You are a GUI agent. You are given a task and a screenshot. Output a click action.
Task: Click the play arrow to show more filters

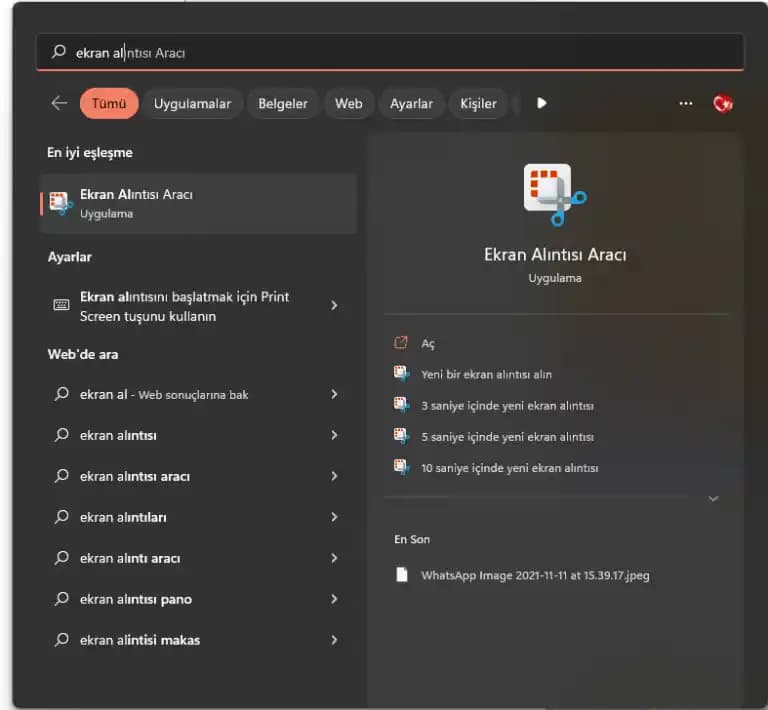[x=541, y=103]
